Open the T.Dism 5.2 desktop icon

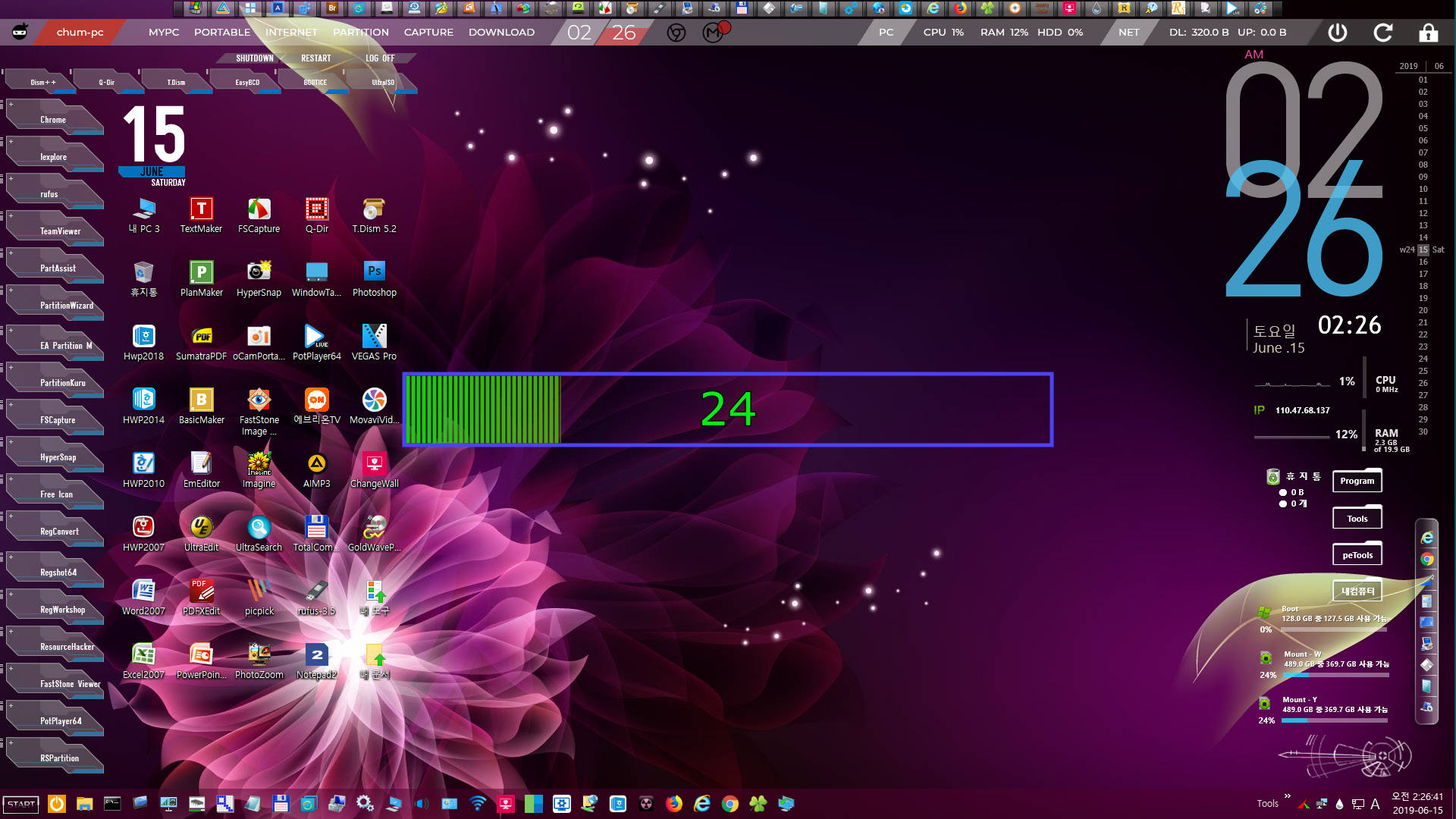(x=374, y=215)
